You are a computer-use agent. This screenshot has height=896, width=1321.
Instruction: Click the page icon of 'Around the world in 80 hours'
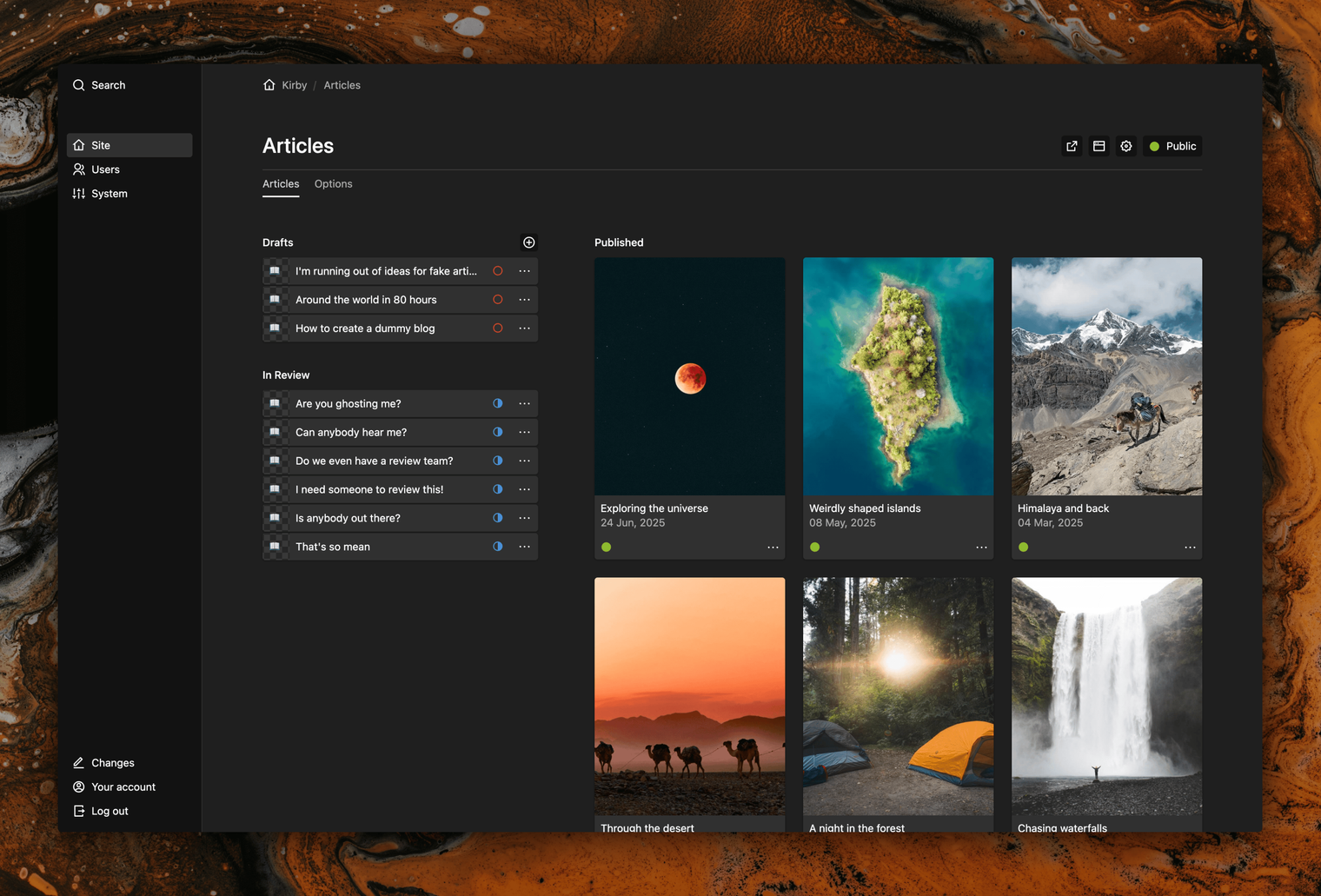(275, 300)
